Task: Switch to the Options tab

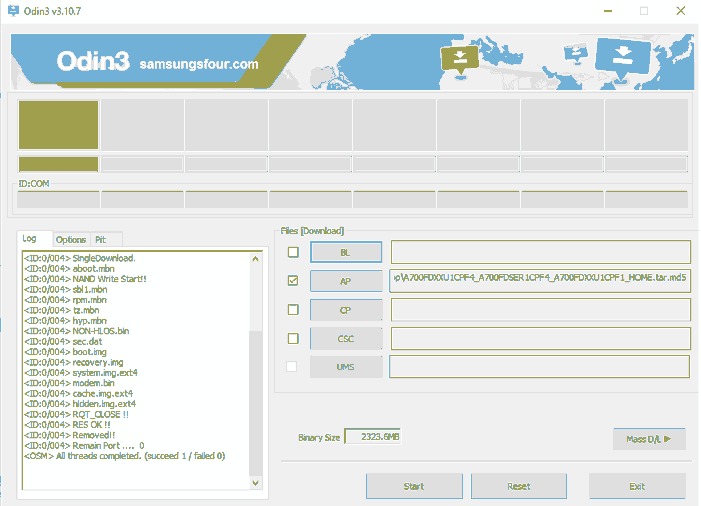Action: 71,240
